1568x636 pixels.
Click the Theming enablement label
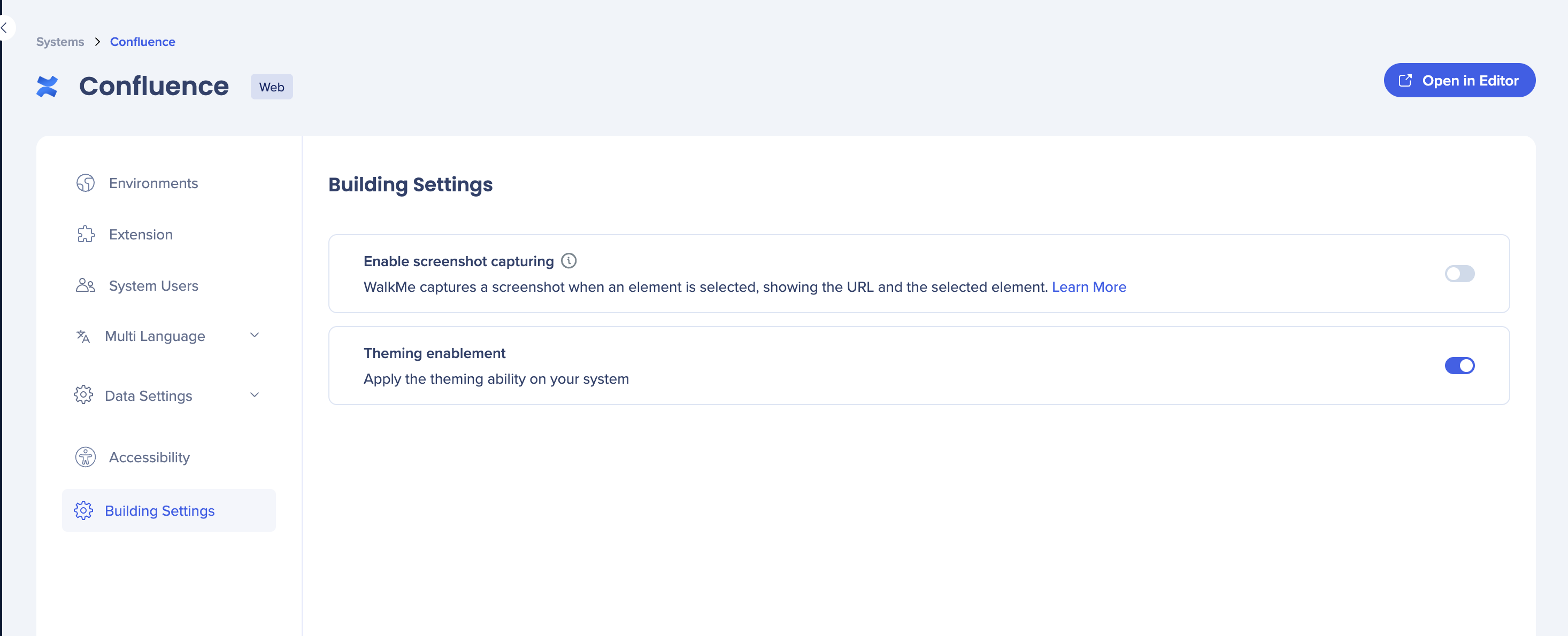(x=435, y=353)
